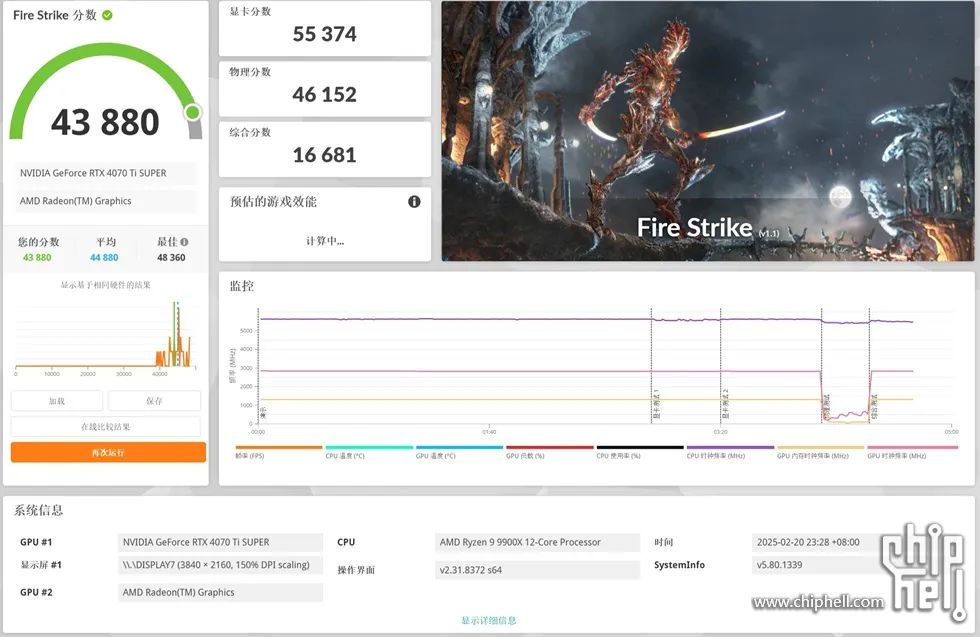Click the GPU #2 'AMD Radeon(TM) Graphics' field
Screen dimensions: 980x637
tap(221, 592)
